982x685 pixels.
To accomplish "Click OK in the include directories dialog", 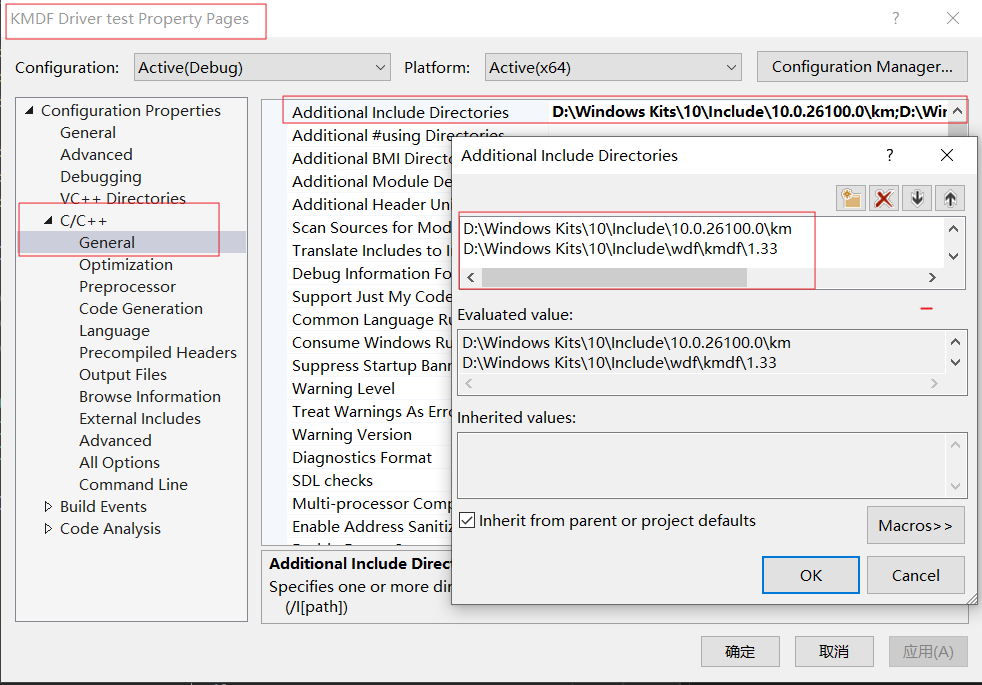I will pyautogui.click(x=810, y=575).
